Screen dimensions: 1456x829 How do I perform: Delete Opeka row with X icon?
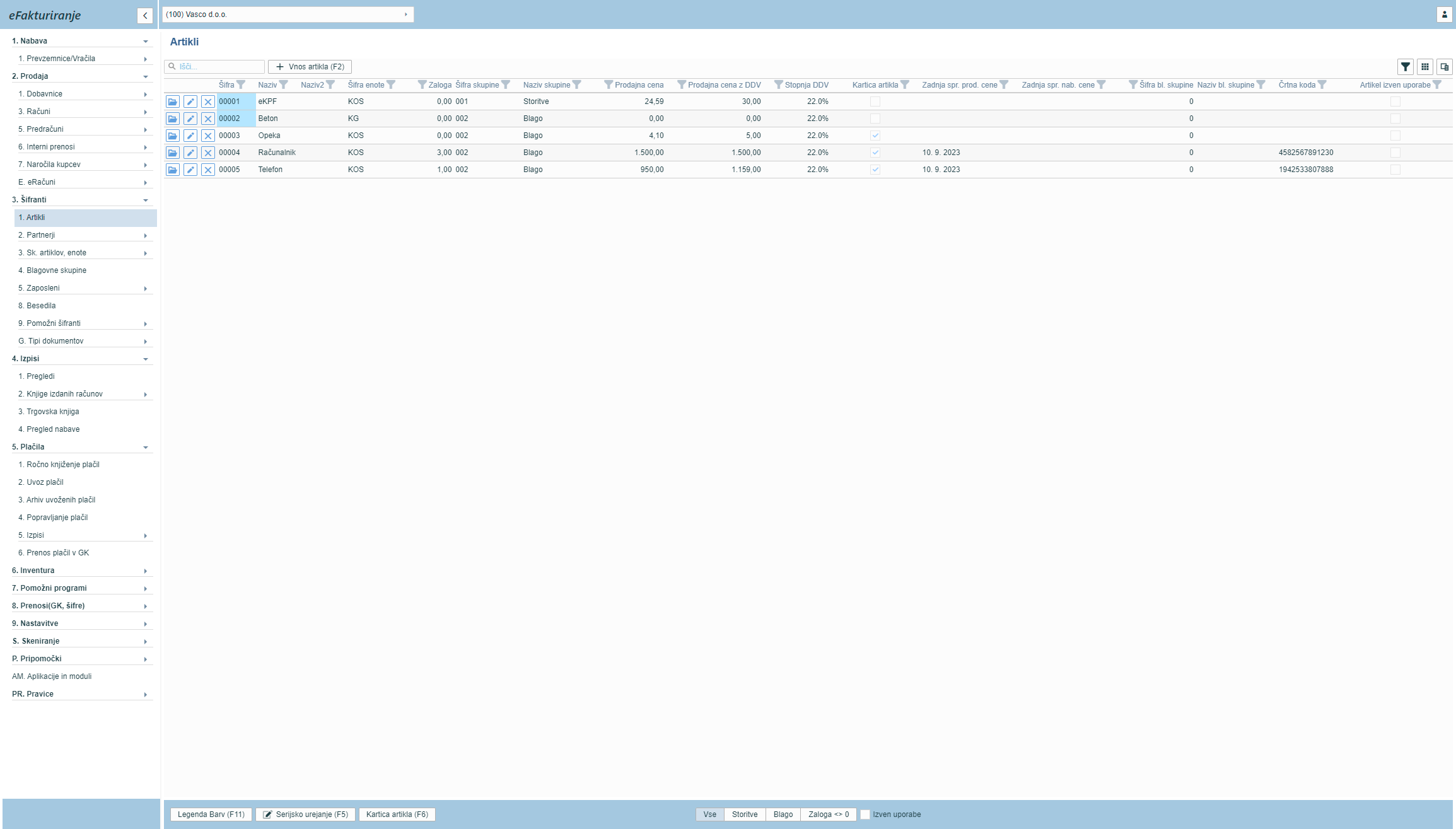pyautogui.click(x=207, y=136)
